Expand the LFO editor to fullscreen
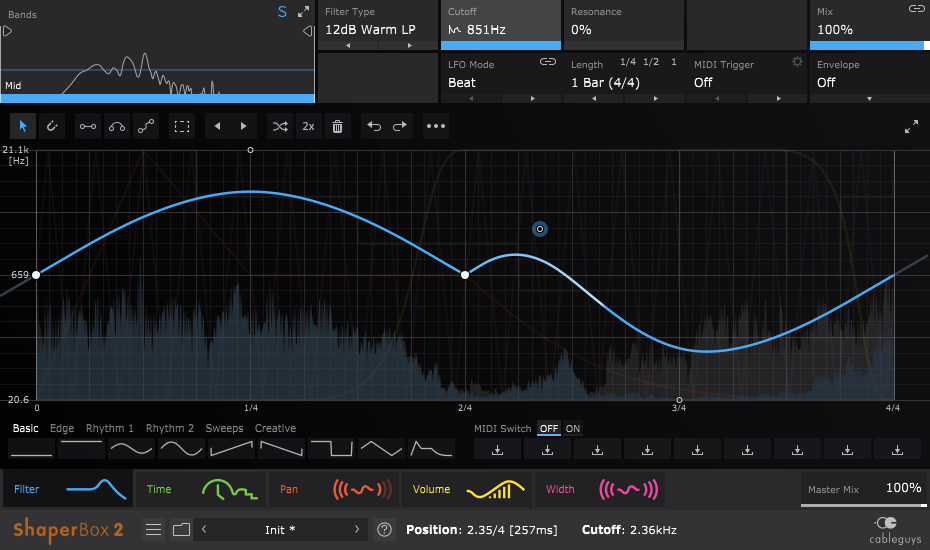 point(911,127)
